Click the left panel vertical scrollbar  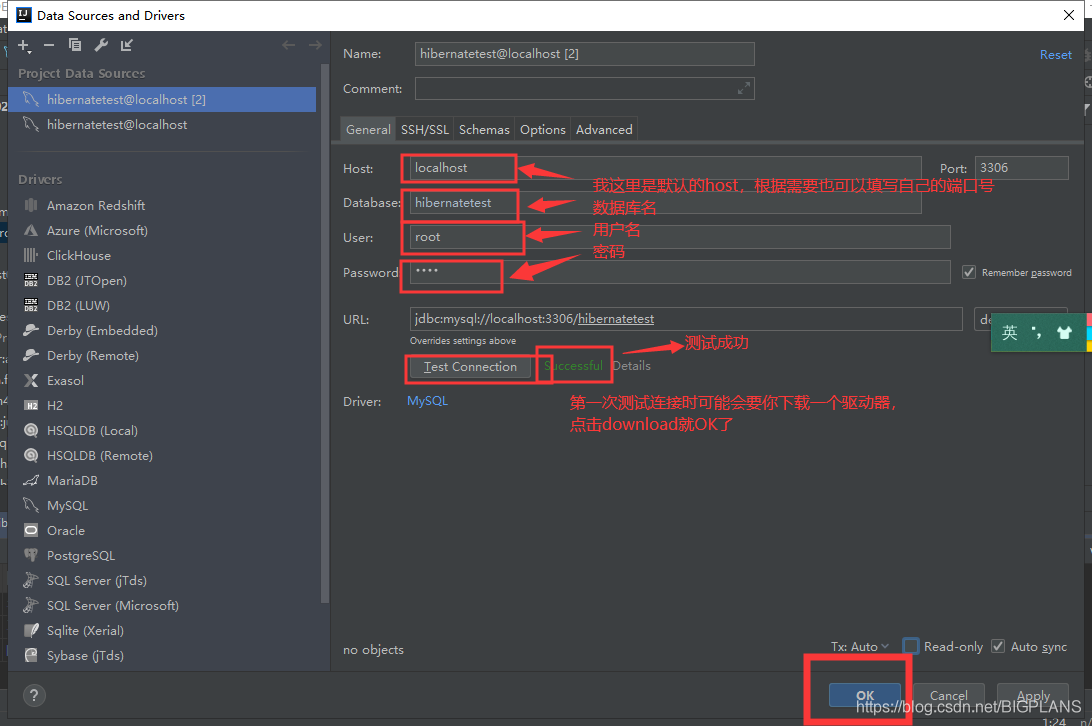pyautogui.click(x=324, y=334)
